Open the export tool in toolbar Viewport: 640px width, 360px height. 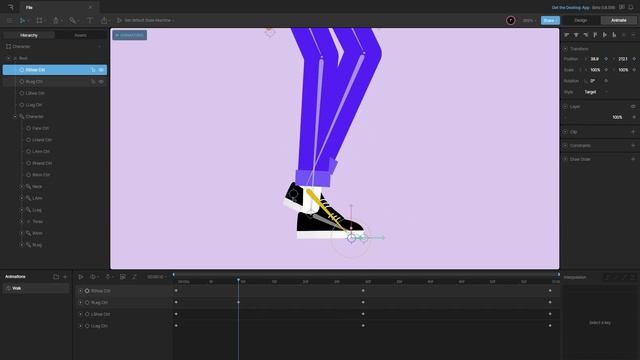pos(104,20)
